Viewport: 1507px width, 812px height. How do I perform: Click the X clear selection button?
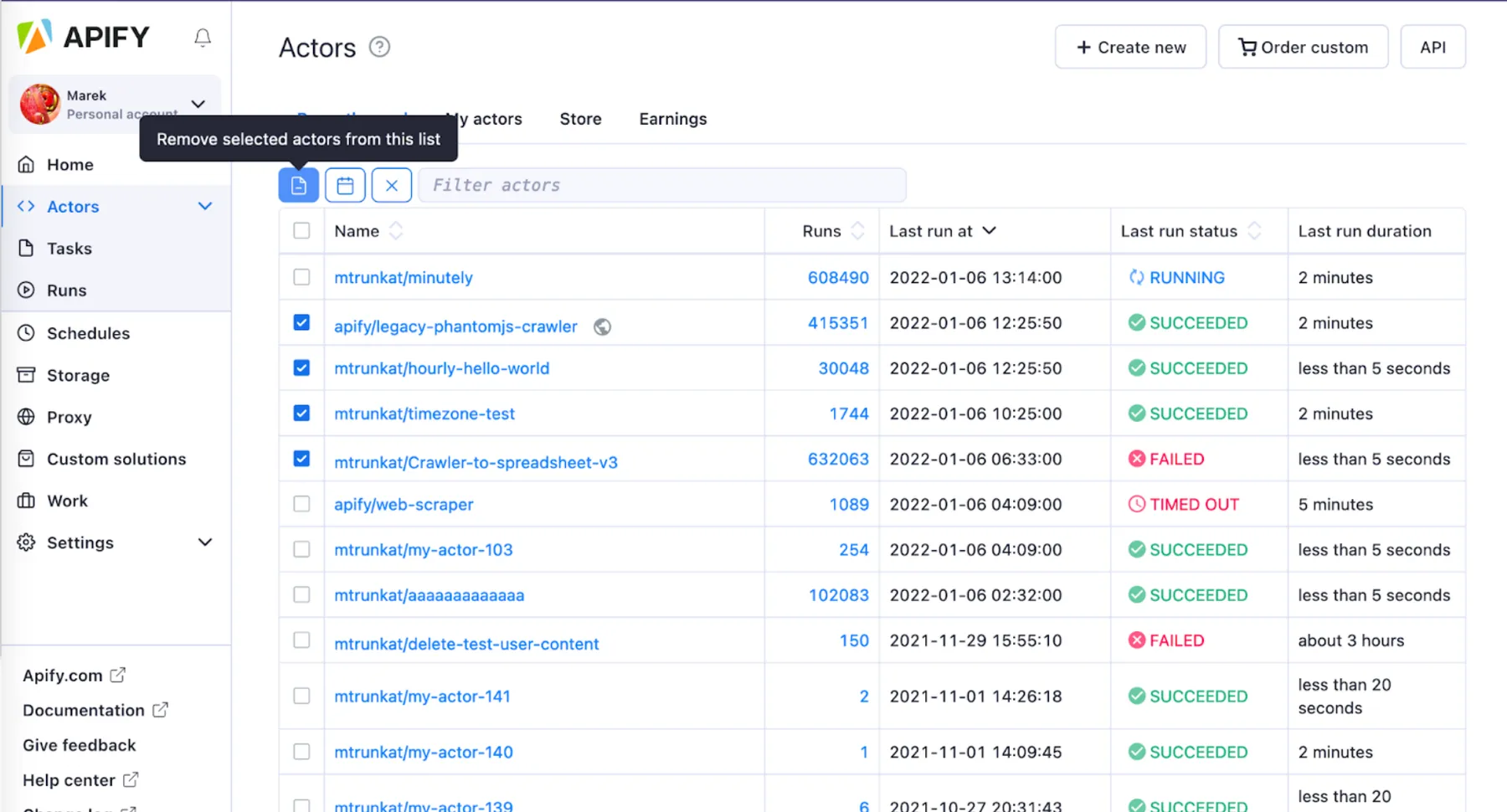[x=392, y=185]
